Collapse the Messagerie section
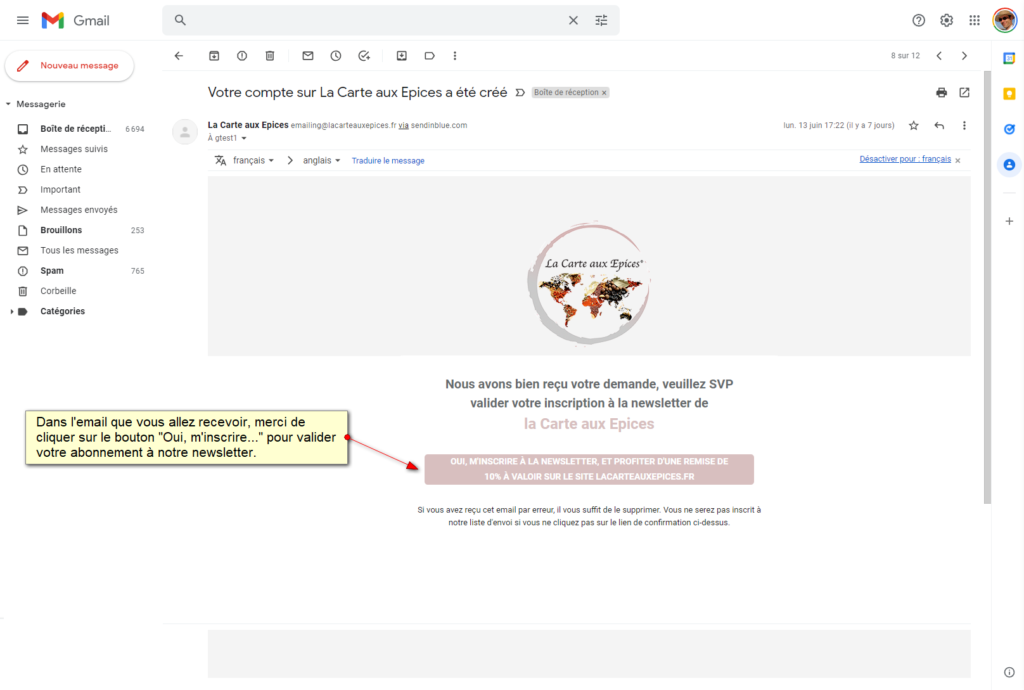 [8, 103]
